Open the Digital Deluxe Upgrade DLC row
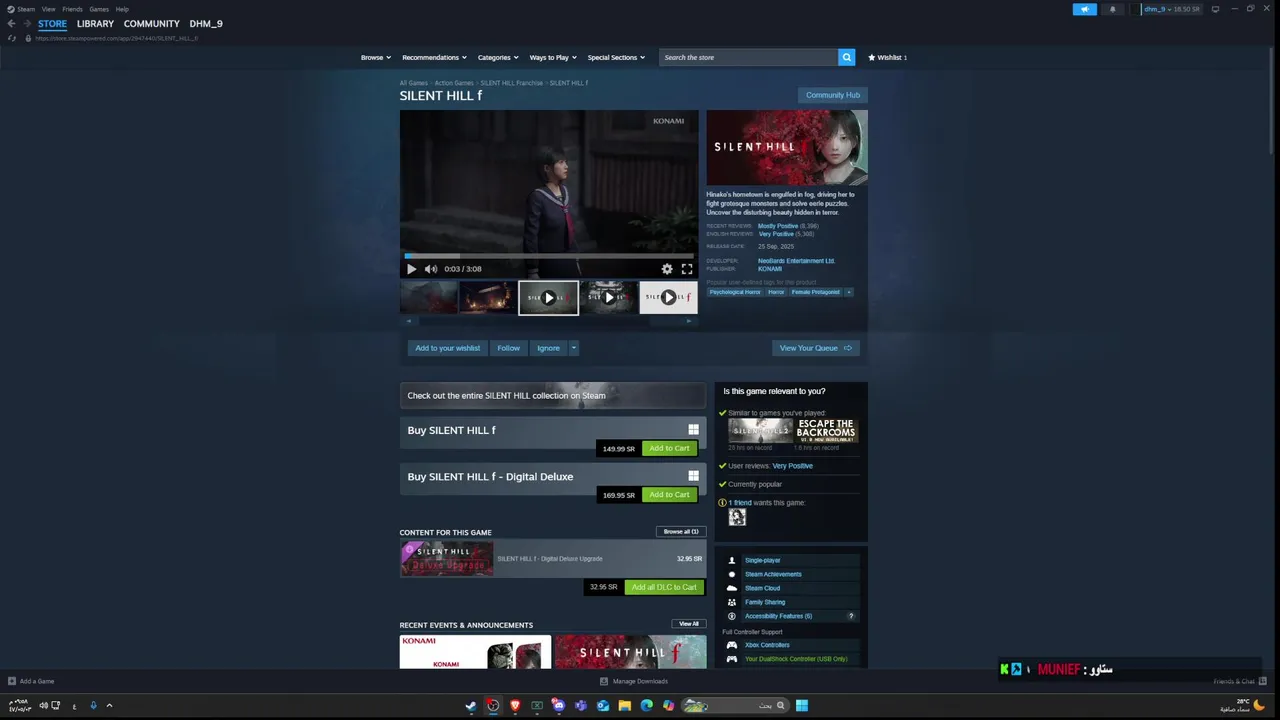Viewport: 1280px width, 720px height. (x=553, y=559)
